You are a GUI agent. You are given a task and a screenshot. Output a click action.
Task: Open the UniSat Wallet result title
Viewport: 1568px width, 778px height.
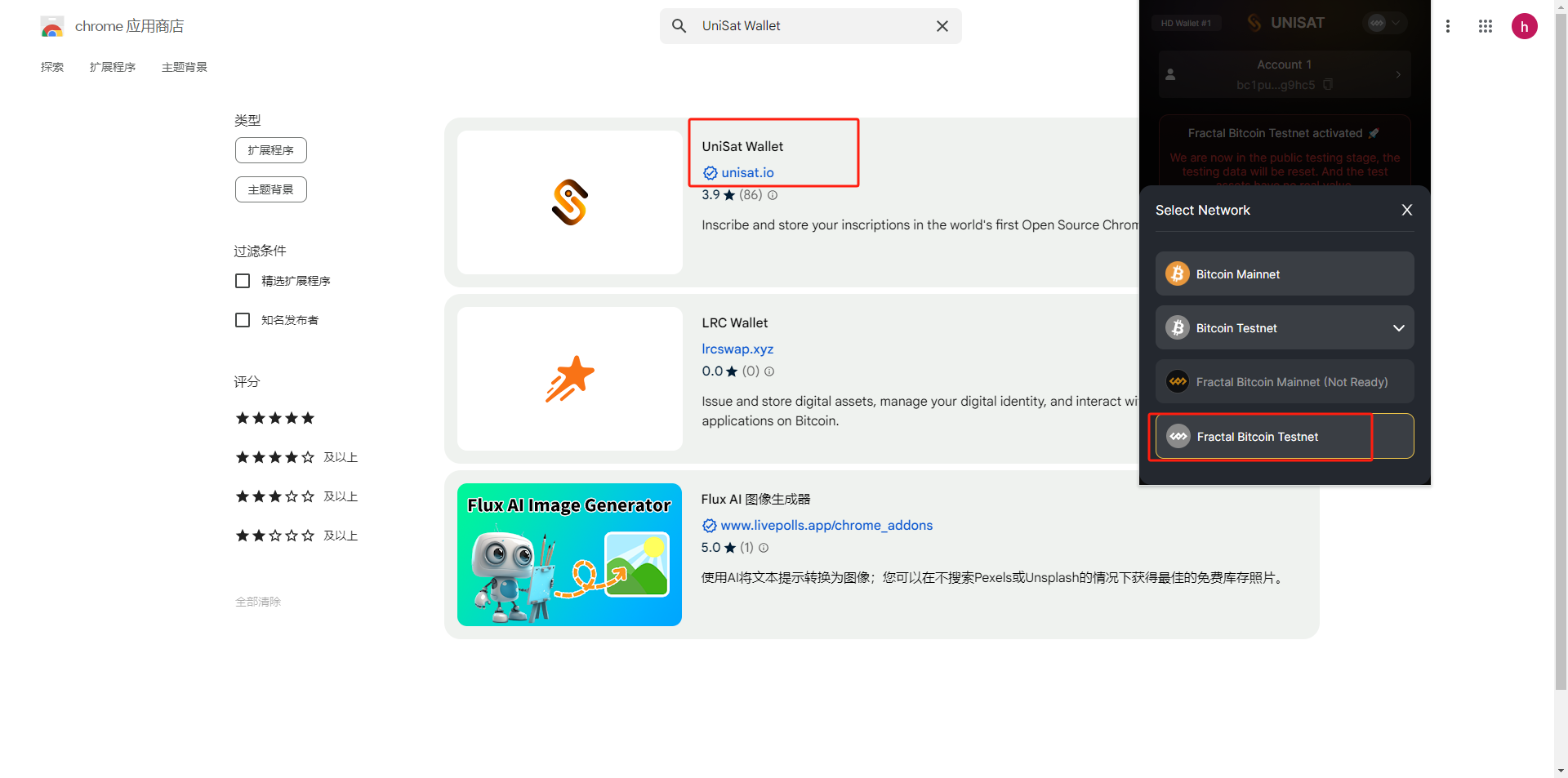(x=742, y=146)
